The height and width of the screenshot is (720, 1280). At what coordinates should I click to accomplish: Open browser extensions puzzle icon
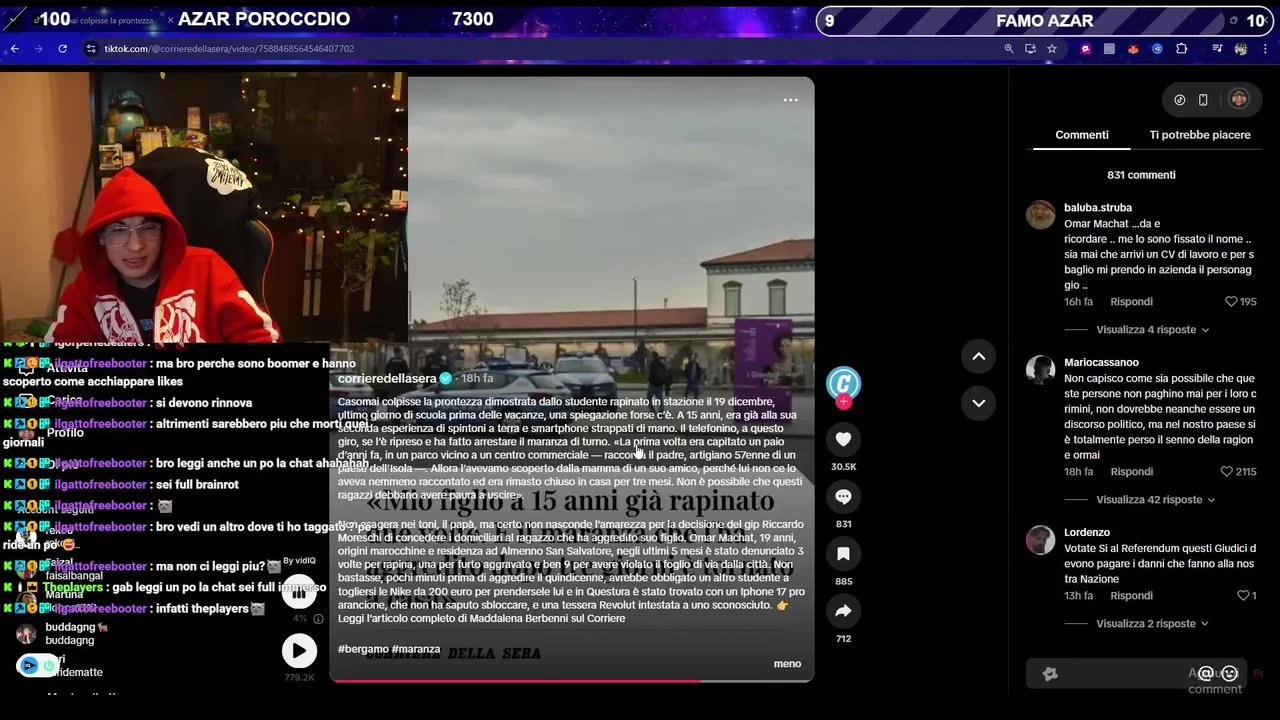[x=1181, y=48]
